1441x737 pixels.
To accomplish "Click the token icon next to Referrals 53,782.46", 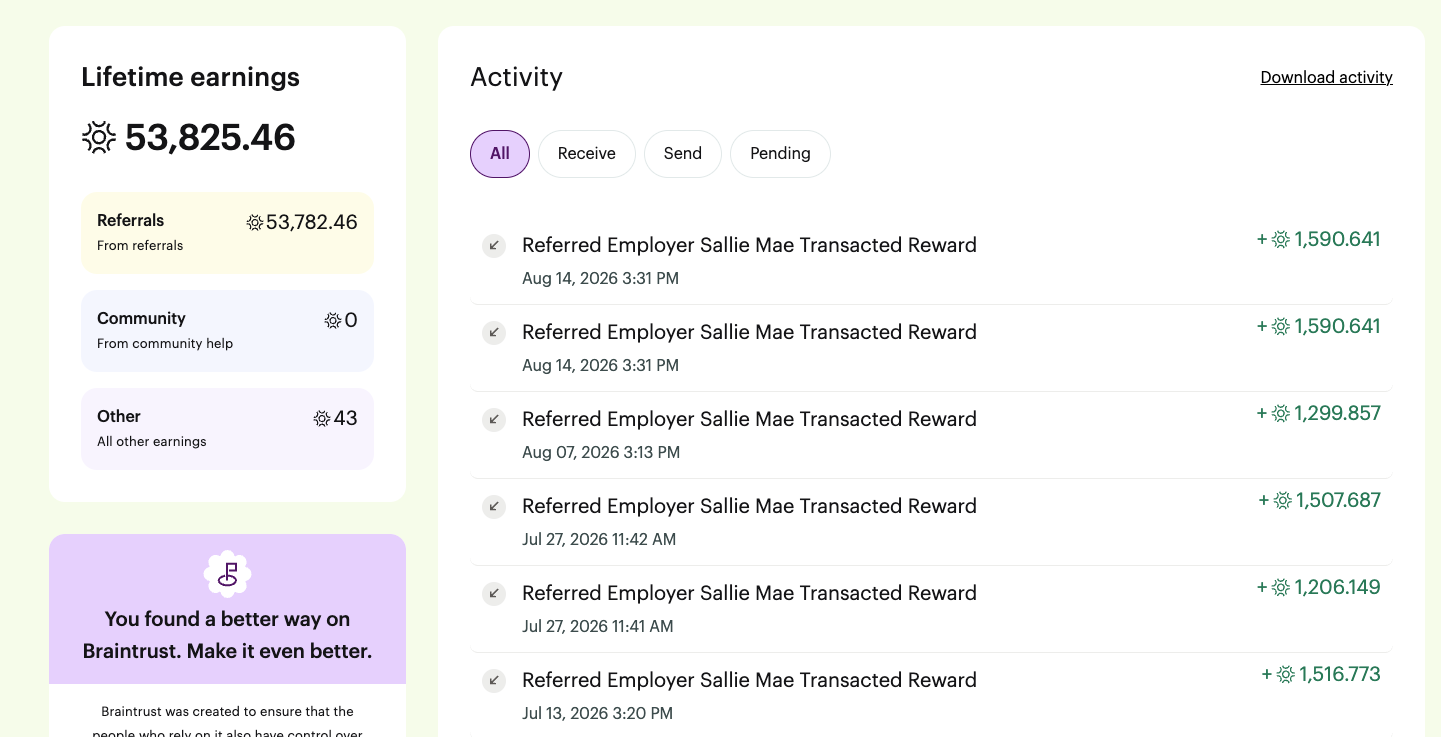I will pos(255,223).
